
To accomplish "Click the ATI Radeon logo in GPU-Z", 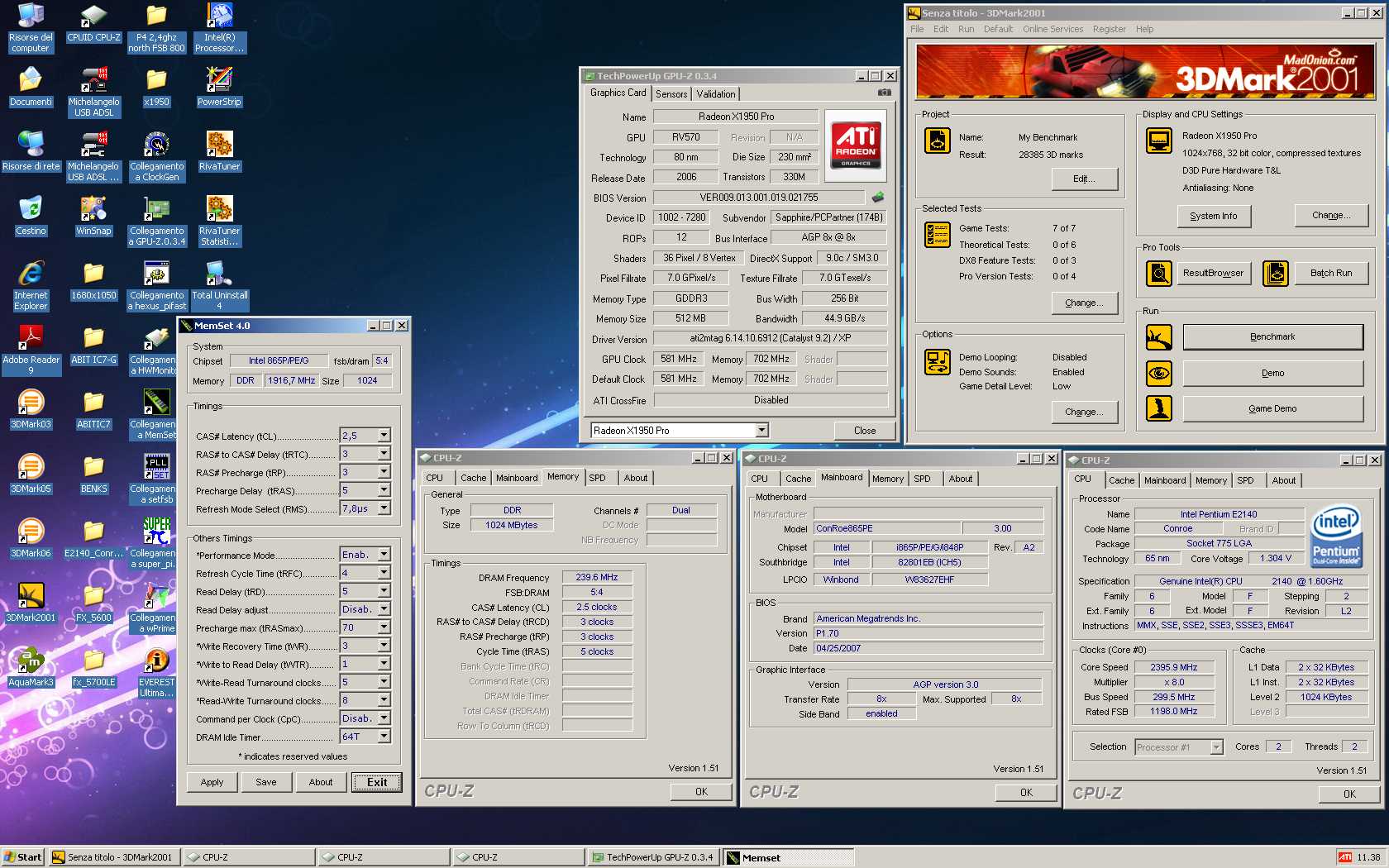I will pos(856,145).
